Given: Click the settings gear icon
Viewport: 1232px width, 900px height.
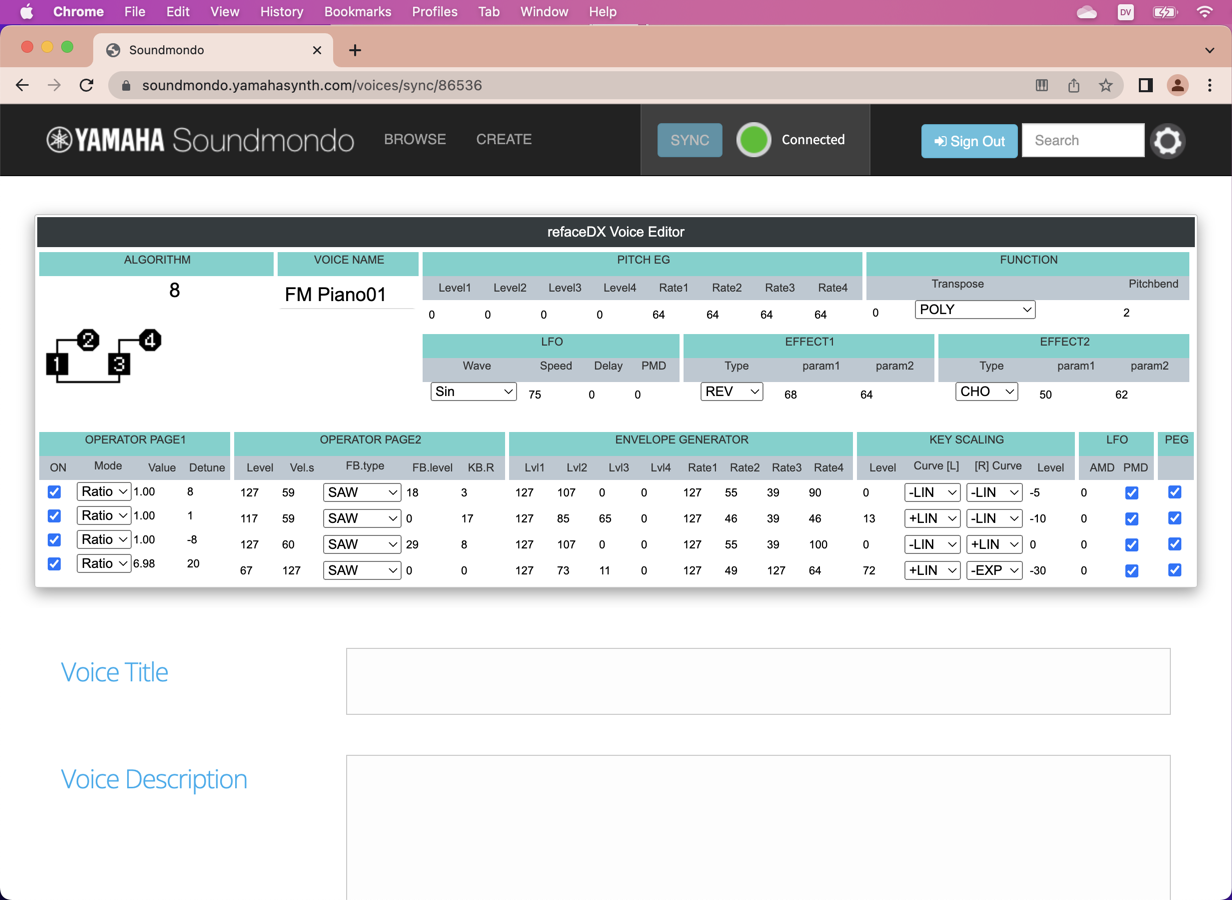Looking at the screenshot, I should coord(1167,141).
